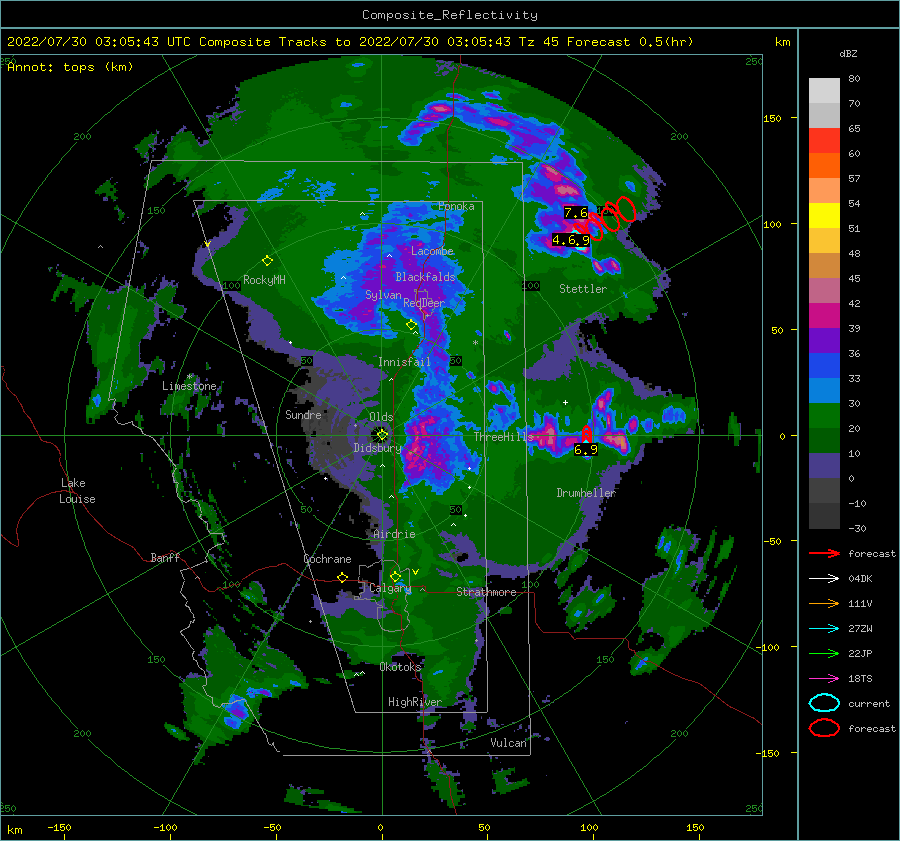
Task: Click the green 20 dBZ color swatch
Action: 824,416
